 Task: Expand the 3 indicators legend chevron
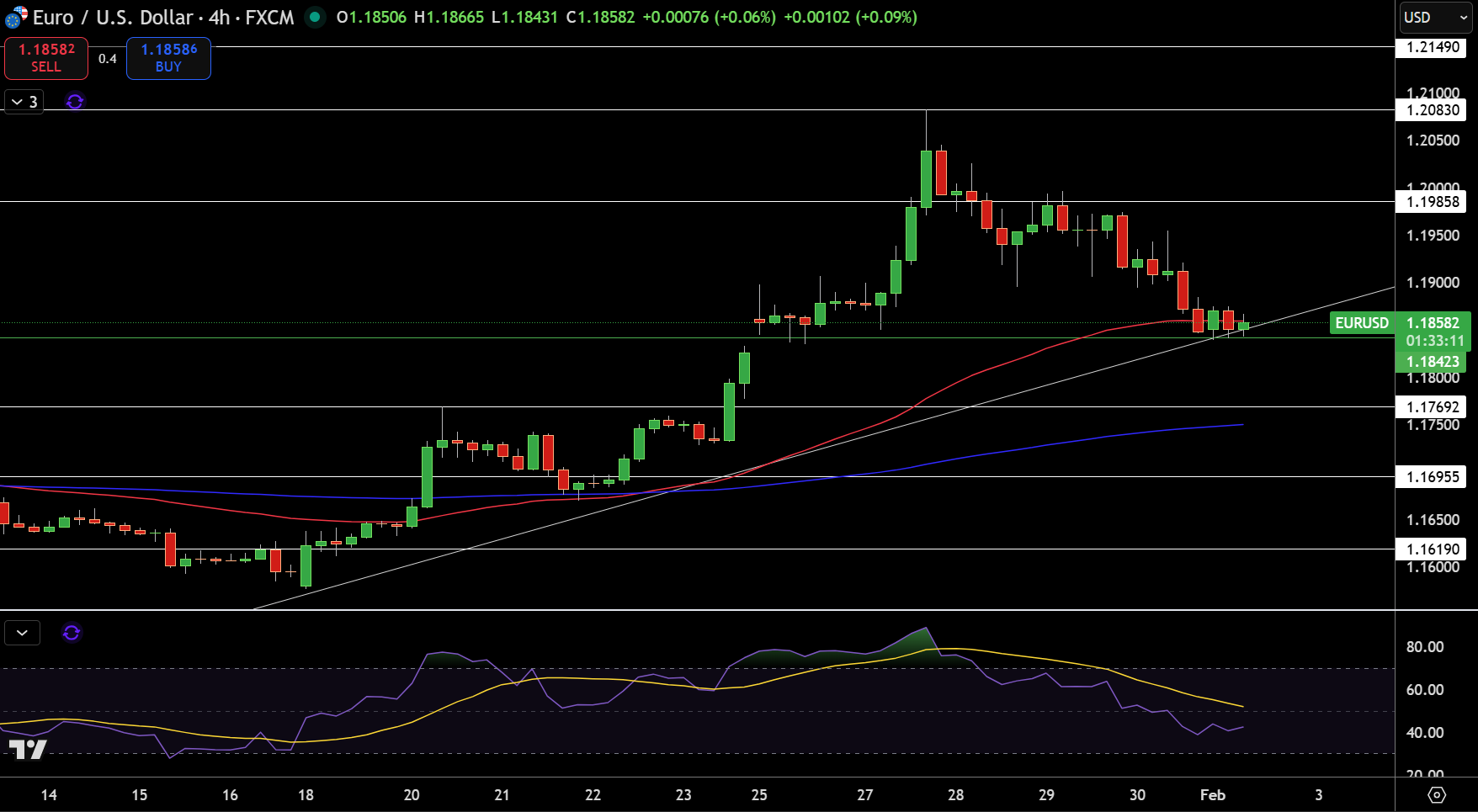point(24,102)
